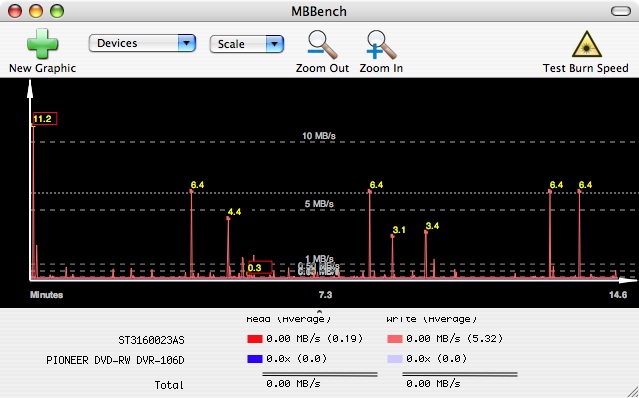This screenshot has width=639, height=398.
Task: Click the Write (Average) column header
Action: click(x=432, y=319)
